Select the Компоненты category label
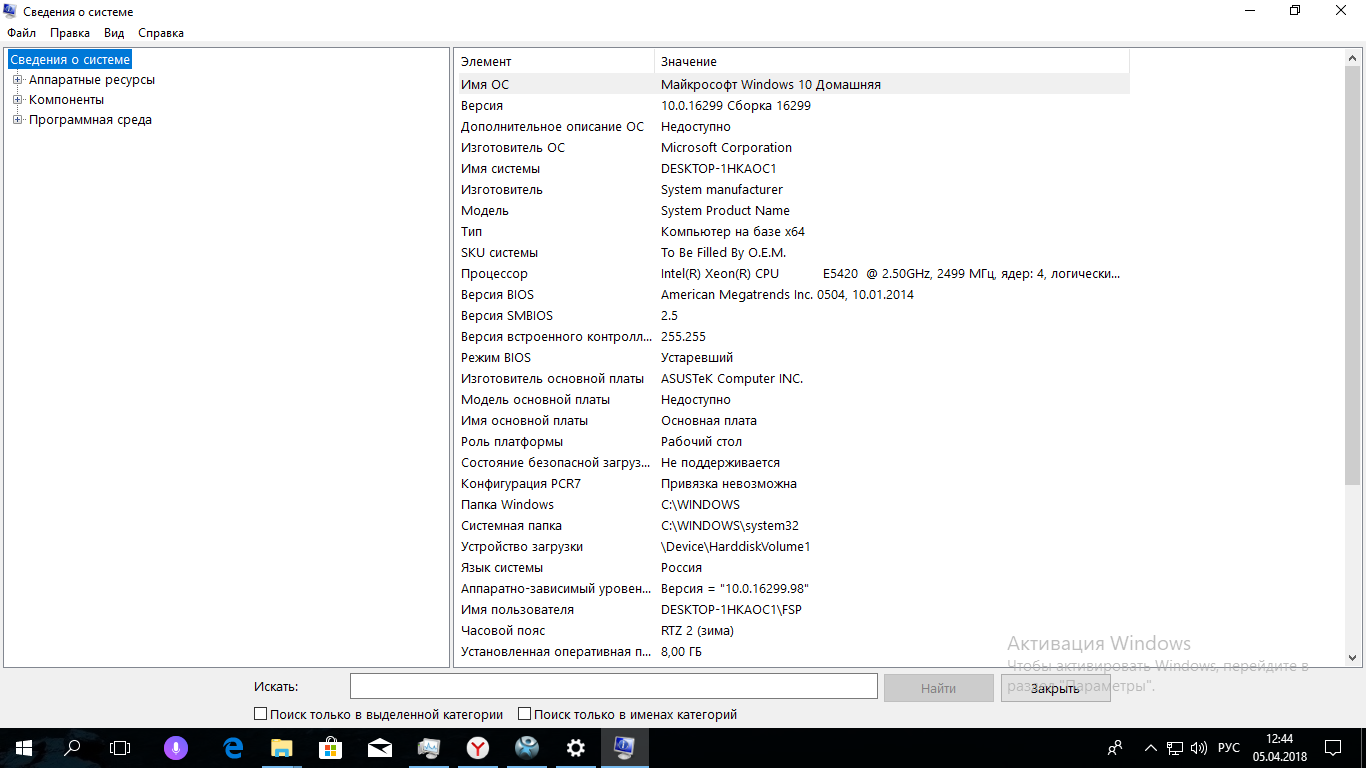This screenshot has width=1366, height=768. (66, 100)
